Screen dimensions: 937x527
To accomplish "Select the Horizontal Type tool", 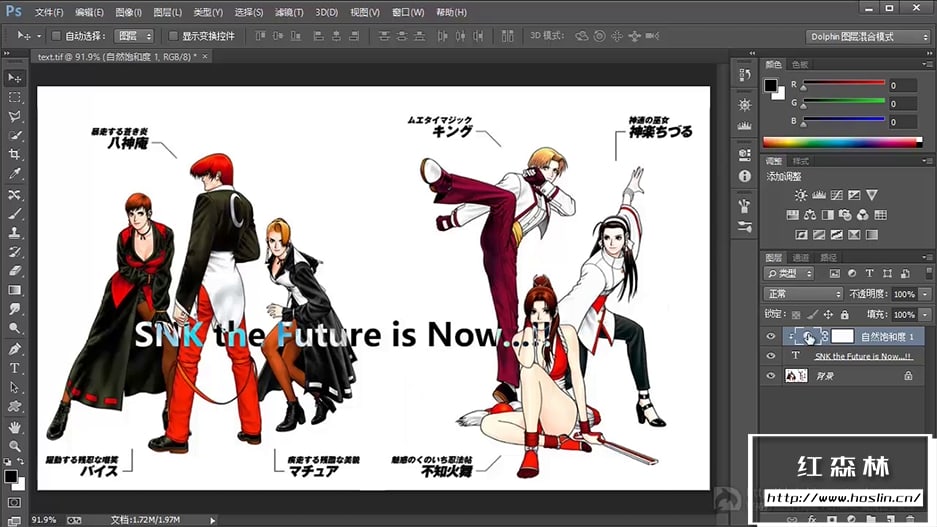I will click(x=14, y=368).
